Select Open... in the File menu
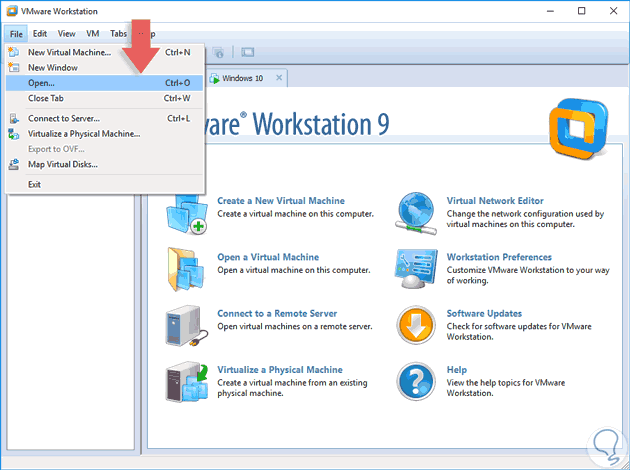 (104, 83)
